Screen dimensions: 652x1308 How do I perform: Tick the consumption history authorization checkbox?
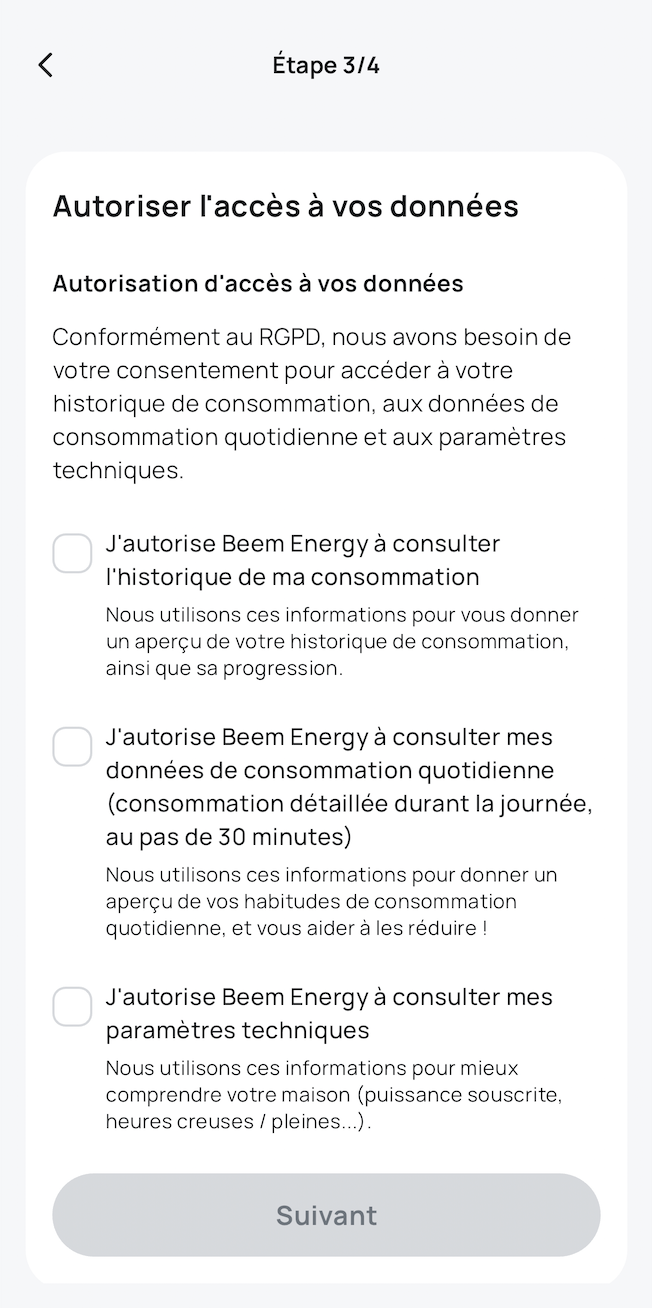coord(72,553)
